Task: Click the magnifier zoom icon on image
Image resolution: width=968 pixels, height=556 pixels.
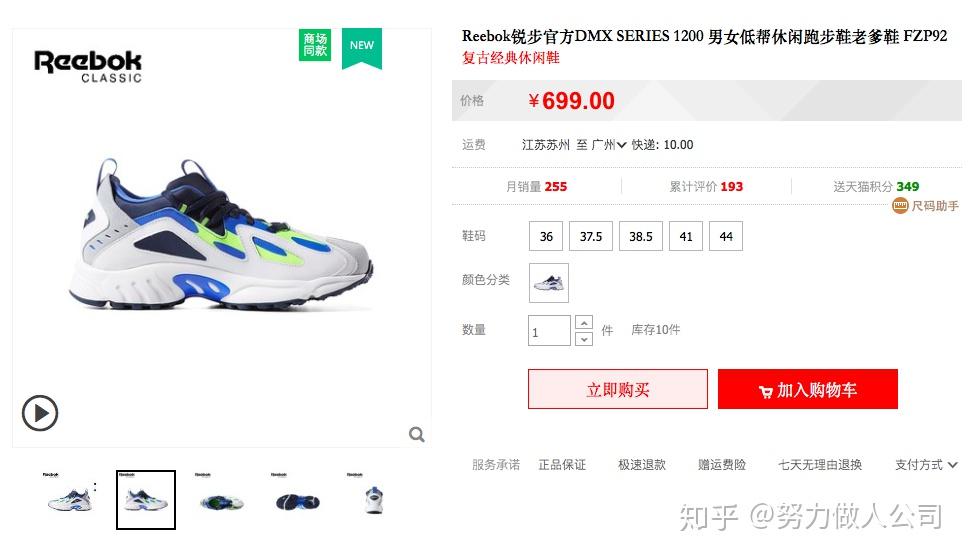Action: 417,434
